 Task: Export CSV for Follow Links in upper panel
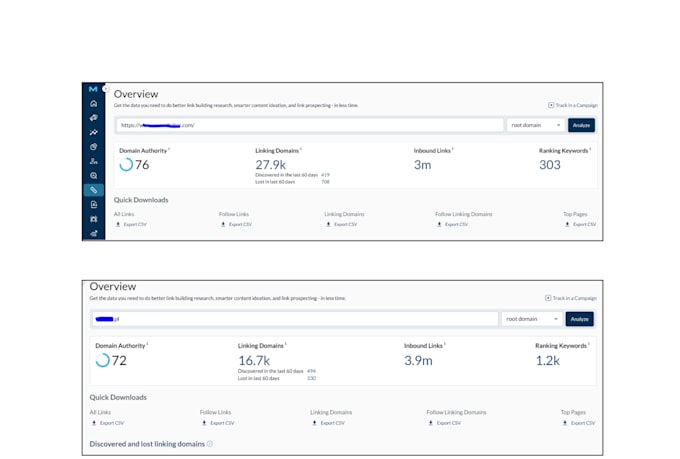[236, 224]
